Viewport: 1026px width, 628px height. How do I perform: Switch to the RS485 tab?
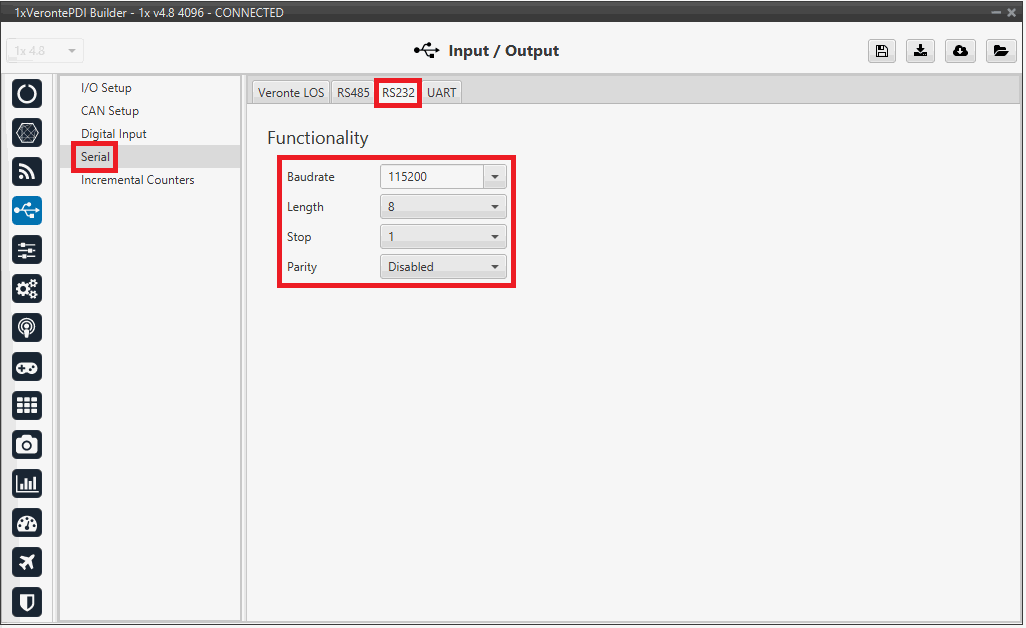click(353, 93)
